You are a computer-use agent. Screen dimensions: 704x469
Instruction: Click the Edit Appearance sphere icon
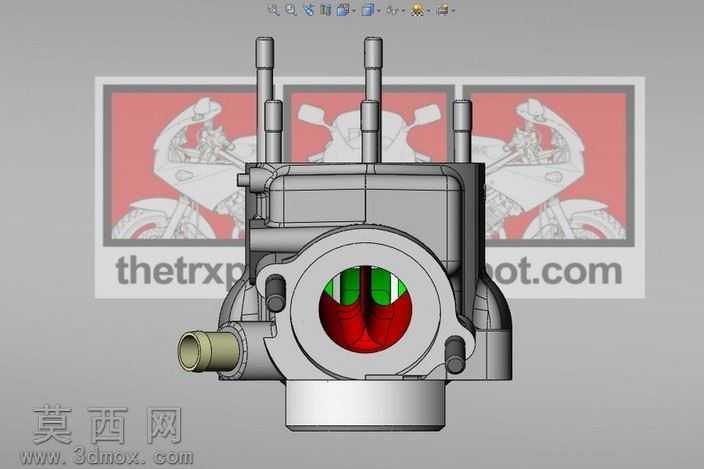click(418, 9)
